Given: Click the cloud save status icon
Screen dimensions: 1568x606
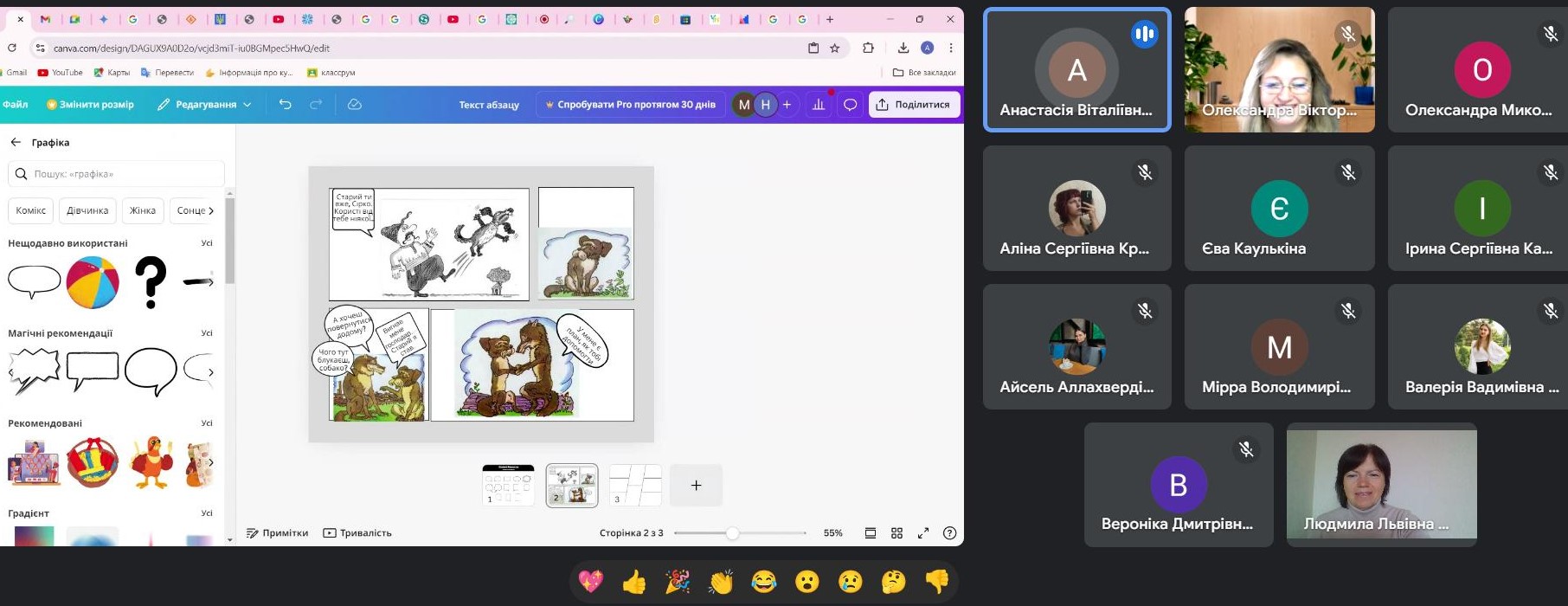Looking at the screenshot, I should [354, 105].
